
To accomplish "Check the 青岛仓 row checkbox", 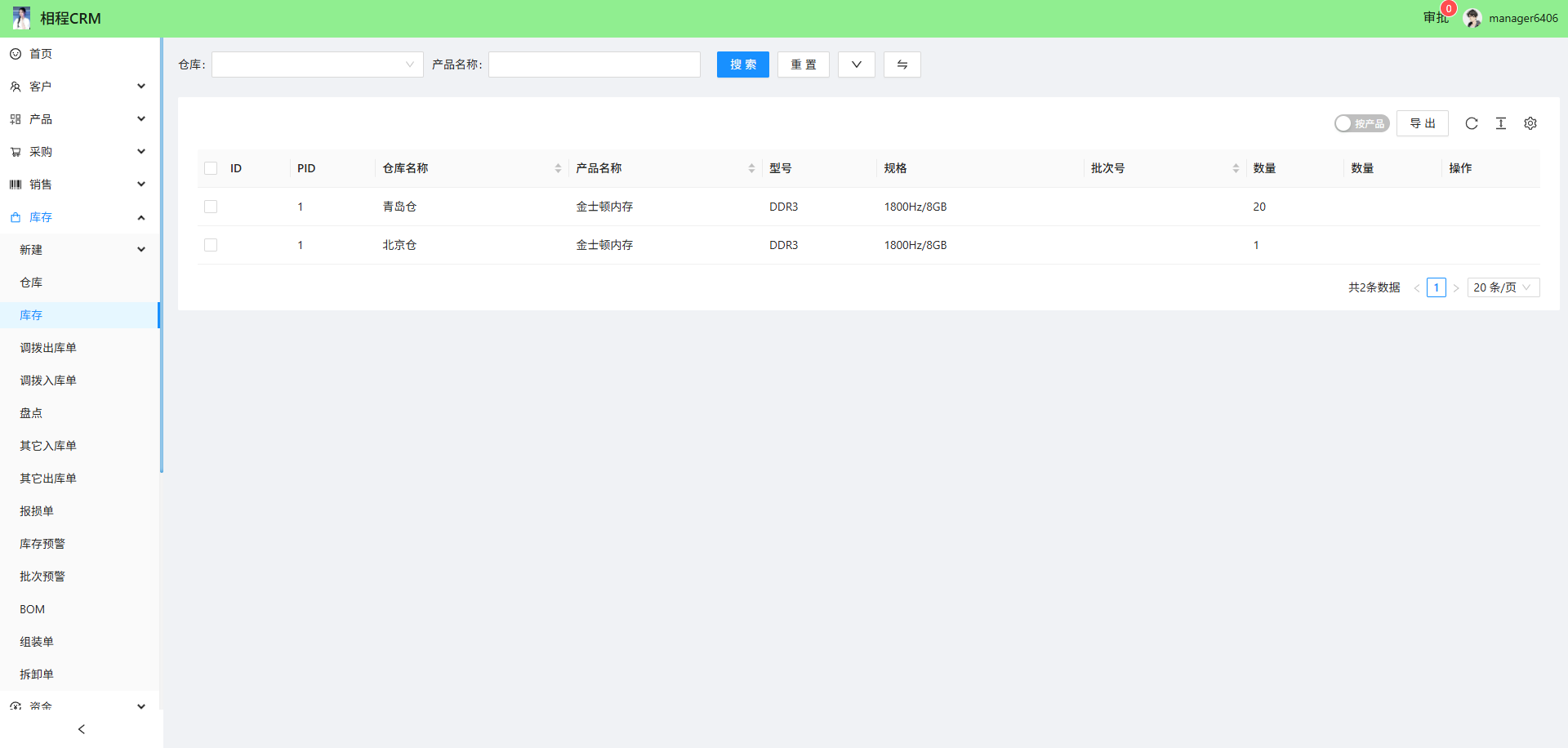I will pyautogui.click(x=211, y=207).
